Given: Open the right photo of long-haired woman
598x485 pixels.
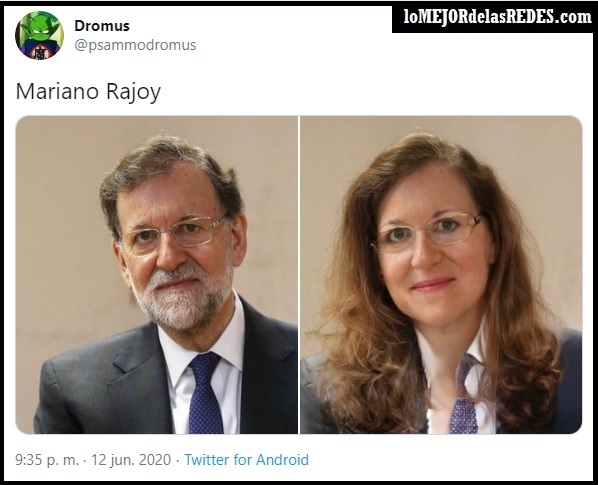Looking at the screenshot, I should (441, 275).
